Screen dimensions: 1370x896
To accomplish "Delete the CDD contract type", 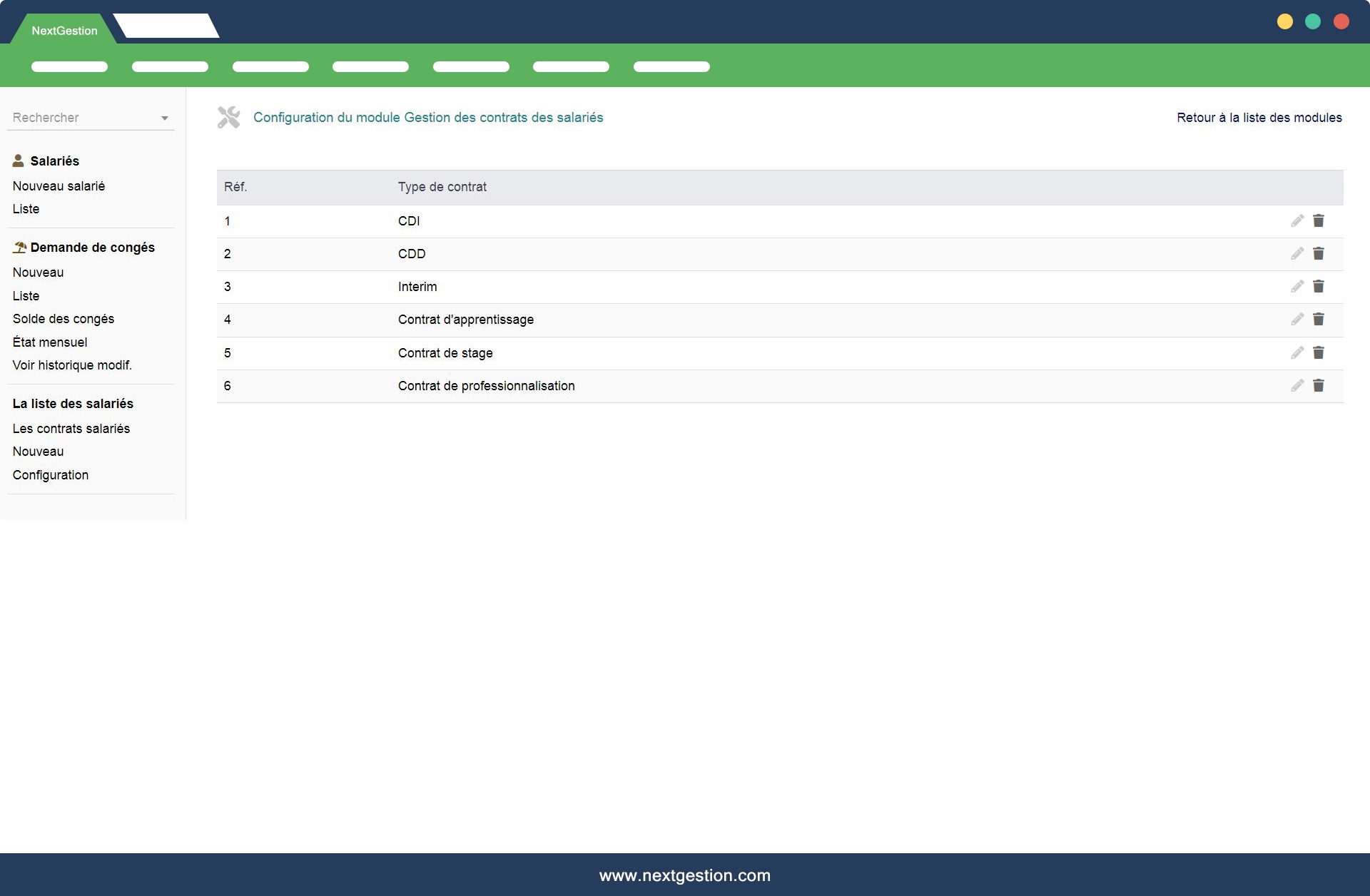I will coord(1319,254).
